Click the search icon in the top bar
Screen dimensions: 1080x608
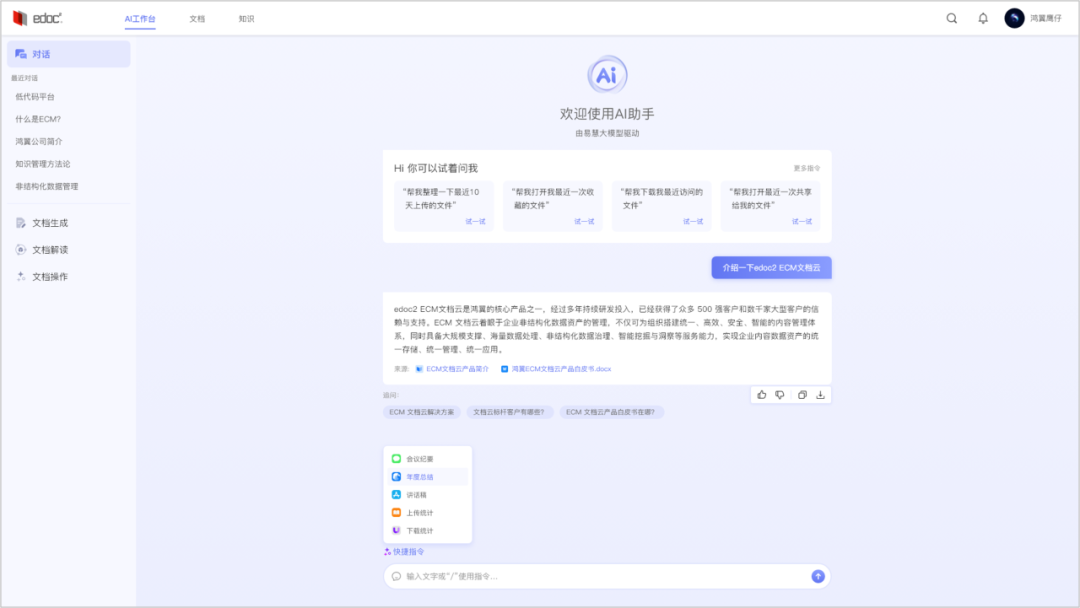coord(950,17)
